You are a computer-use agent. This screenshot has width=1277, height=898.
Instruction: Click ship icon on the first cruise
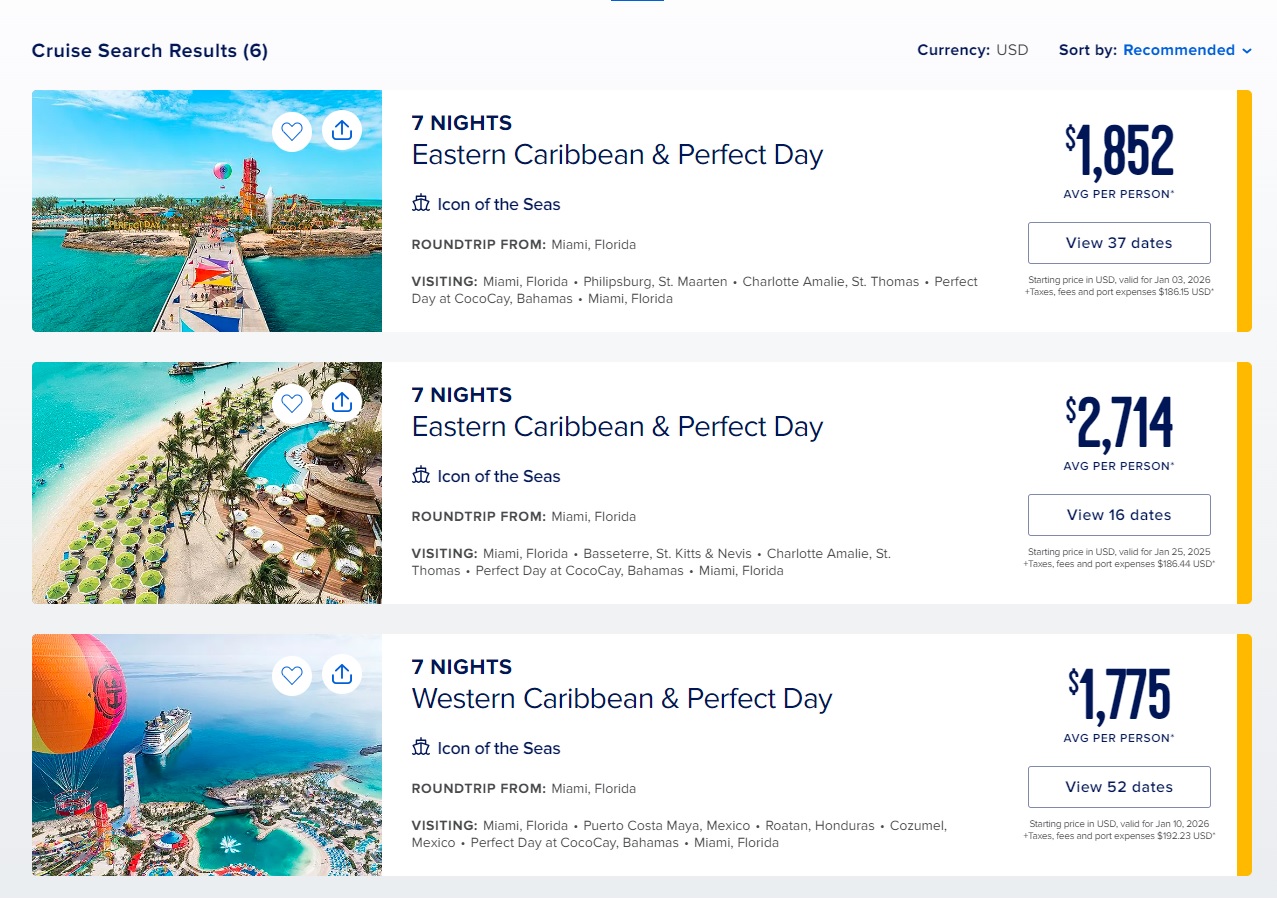pos(421,204)
